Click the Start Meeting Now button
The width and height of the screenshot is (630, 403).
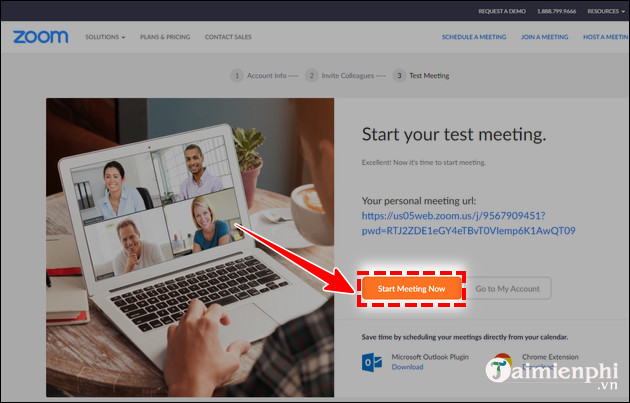pos(411,288)
